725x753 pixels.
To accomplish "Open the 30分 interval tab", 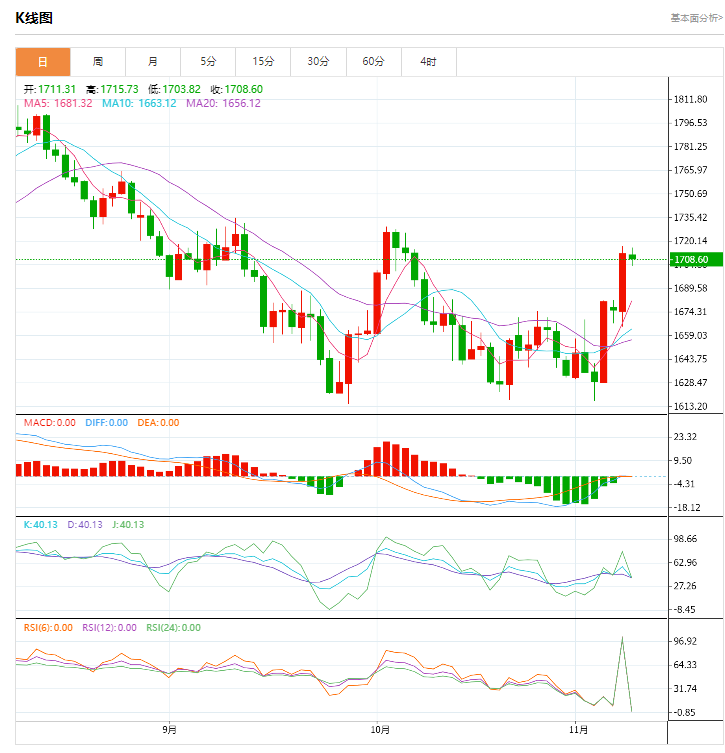I will 318,62.
